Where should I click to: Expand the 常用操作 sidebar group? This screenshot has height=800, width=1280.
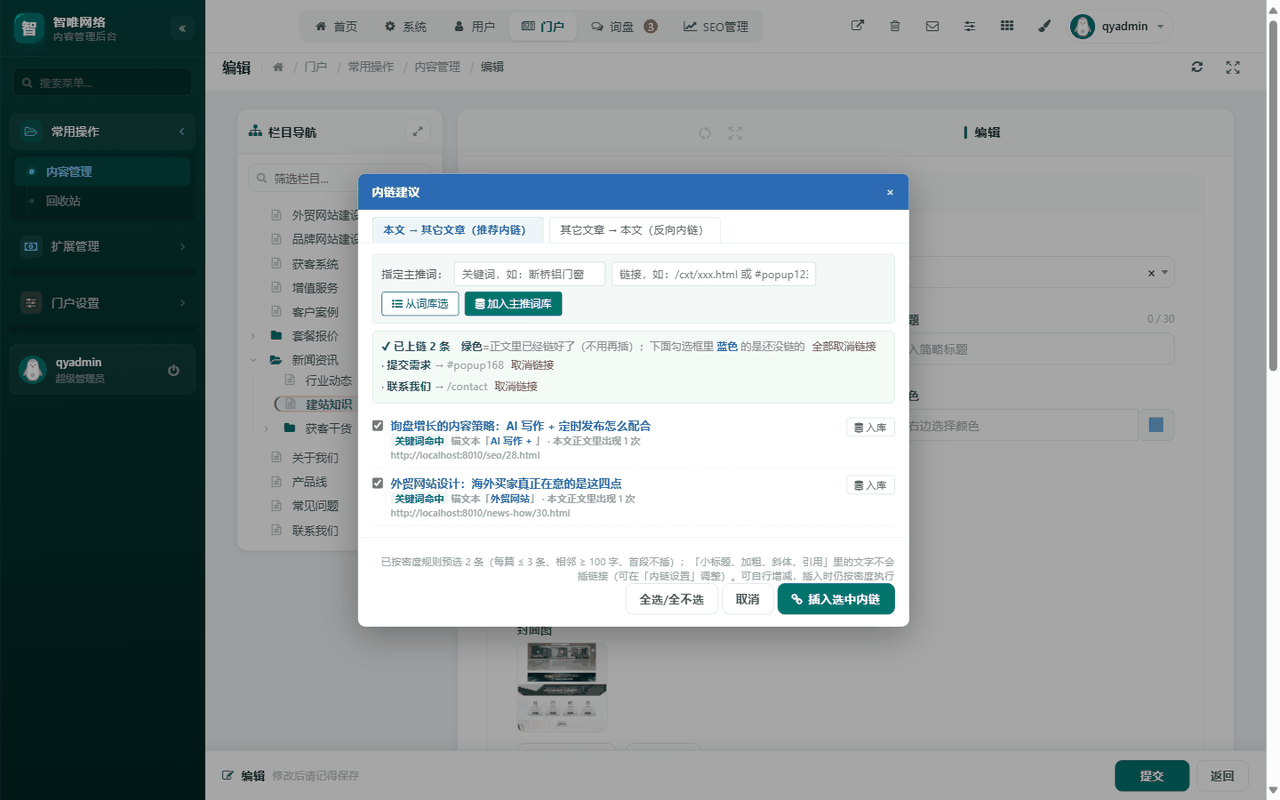(102, 131)
